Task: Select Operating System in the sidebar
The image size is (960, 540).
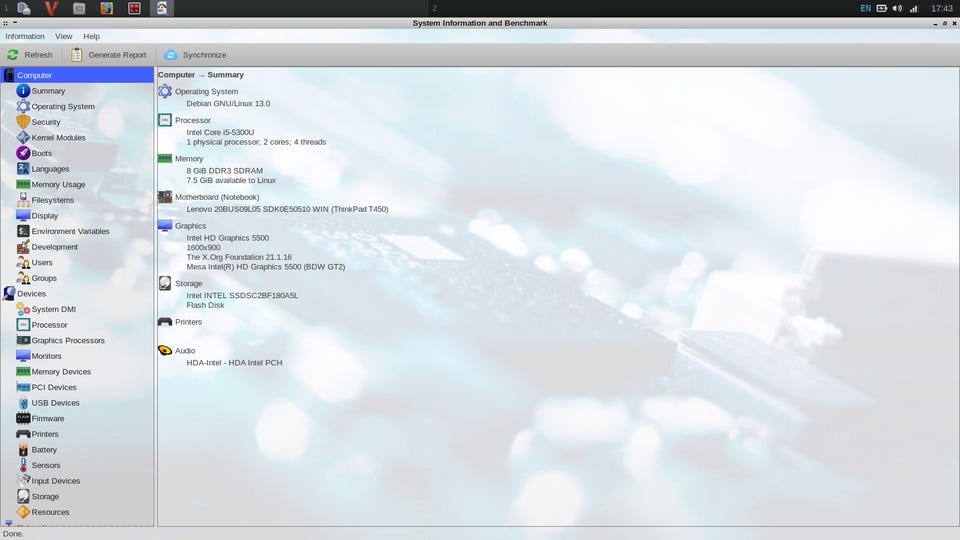Action: point(63,106)
